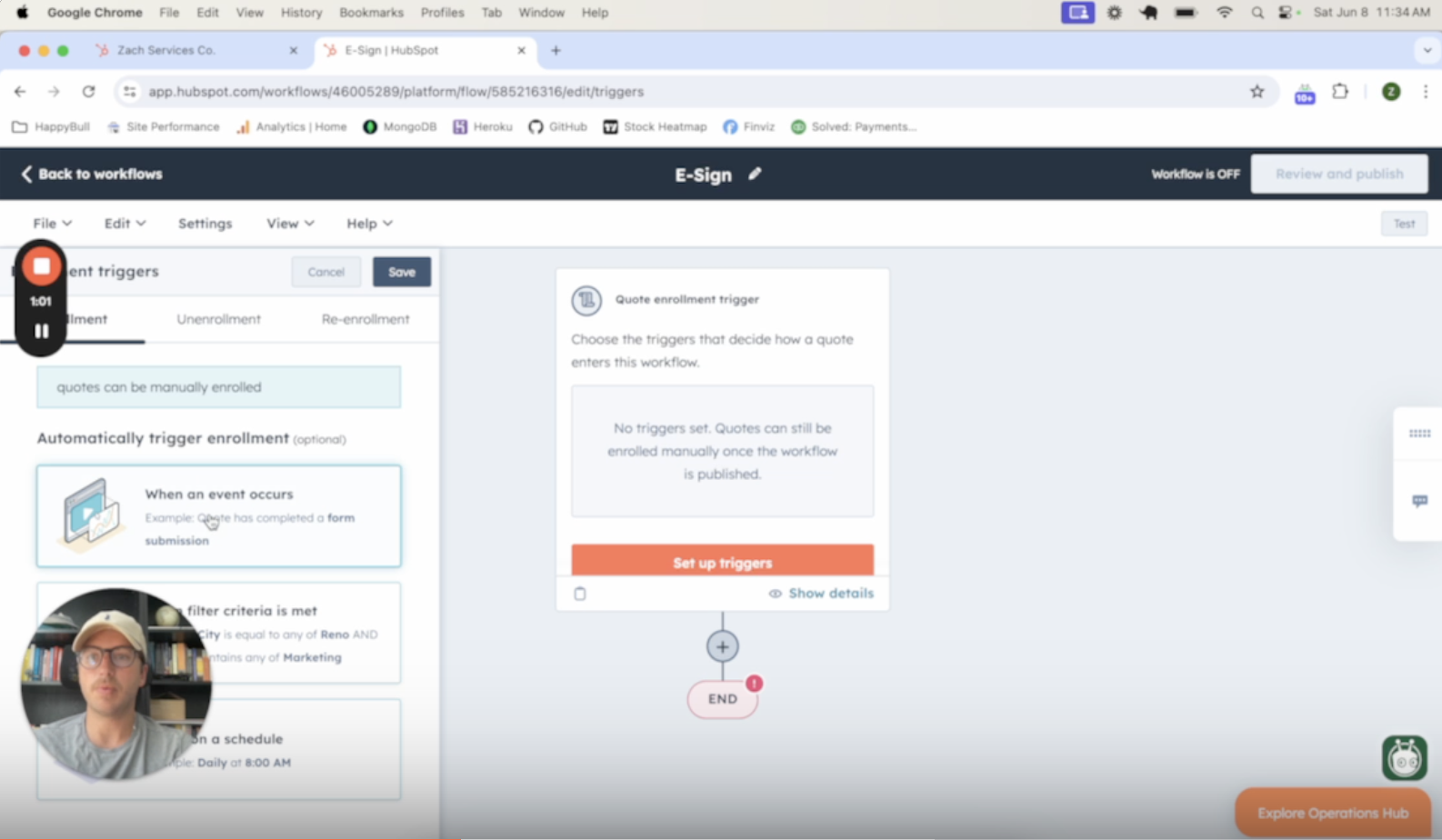
Task: Switch to the Re-enrollment tab
Action: [366, 319]
